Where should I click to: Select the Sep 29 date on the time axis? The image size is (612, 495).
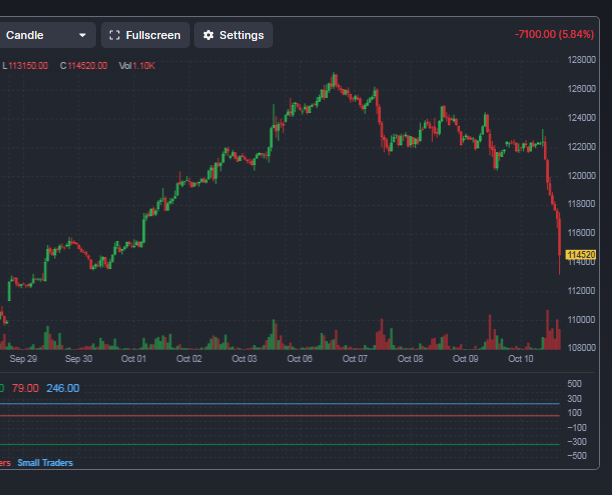(x=23, y=359)
